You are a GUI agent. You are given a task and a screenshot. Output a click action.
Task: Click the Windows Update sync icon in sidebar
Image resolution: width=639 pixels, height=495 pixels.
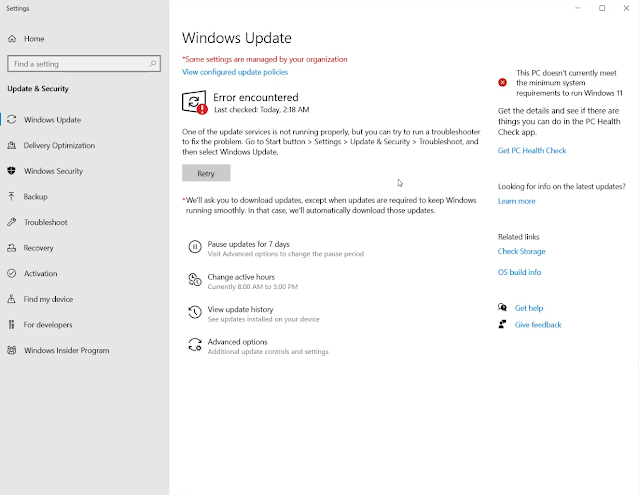pyautogui.click(x=12, y=119)
